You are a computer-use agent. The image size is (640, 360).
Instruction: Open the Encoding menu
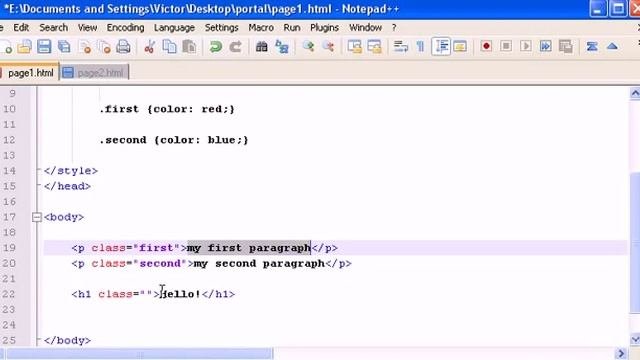125,28
